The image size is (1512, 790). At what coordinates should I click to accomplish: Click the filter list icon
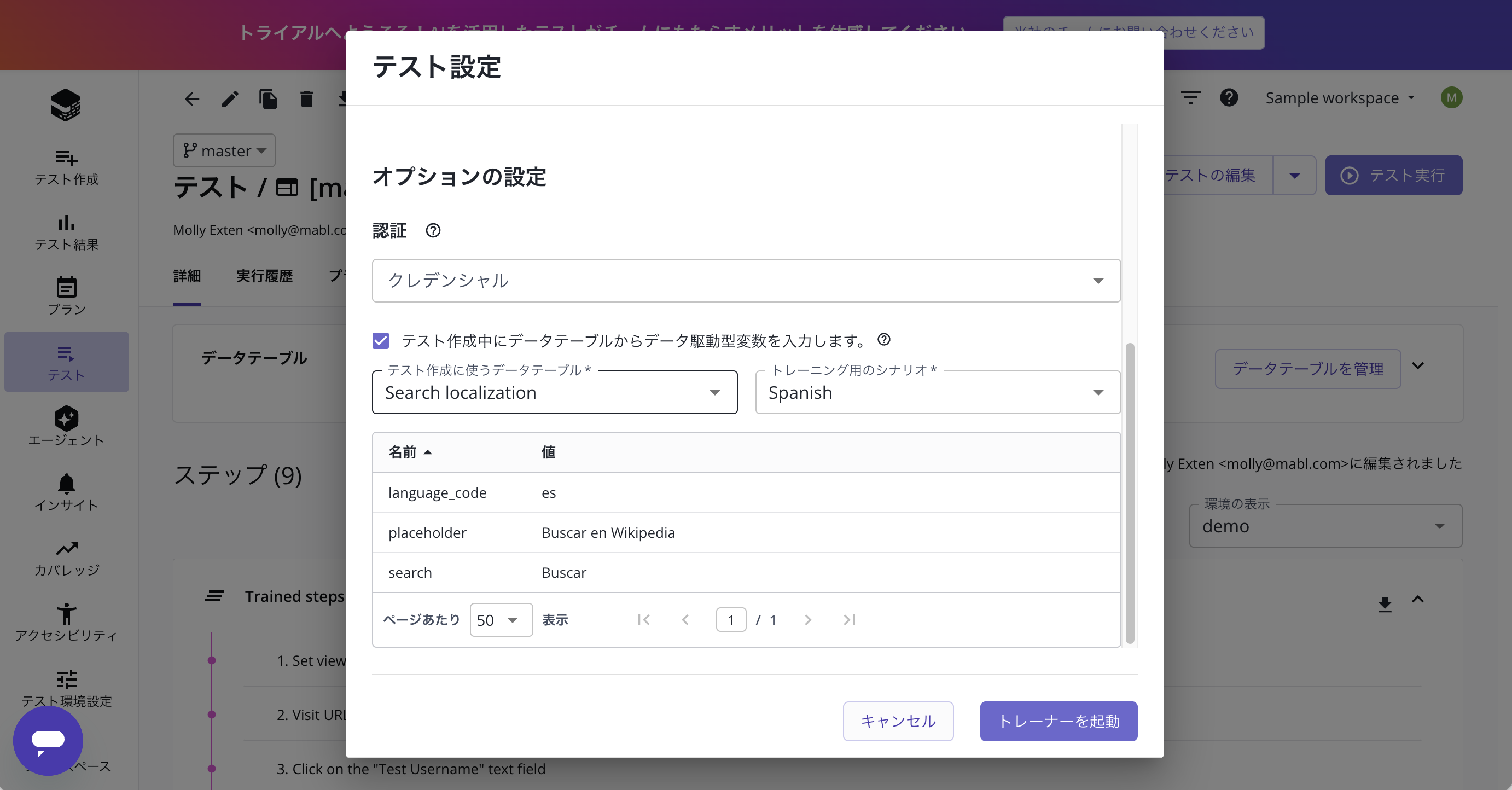(1190, 97)
